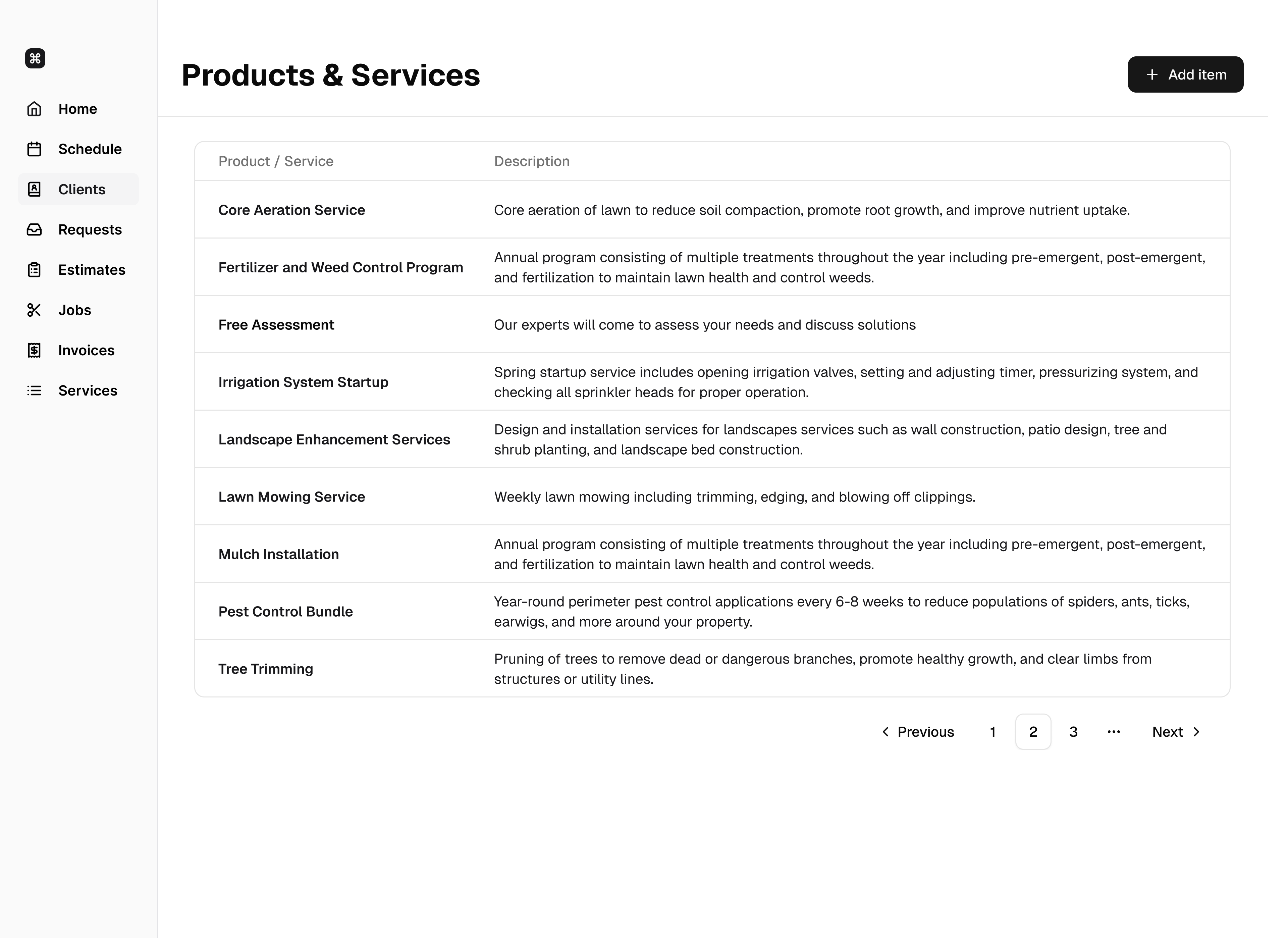Select the Pest Control Bundle item

(x=285, y=612)
